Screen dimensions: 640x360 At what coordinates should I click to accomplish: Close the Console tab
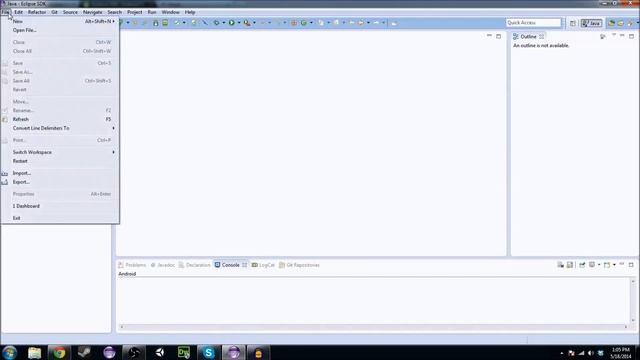244,265
